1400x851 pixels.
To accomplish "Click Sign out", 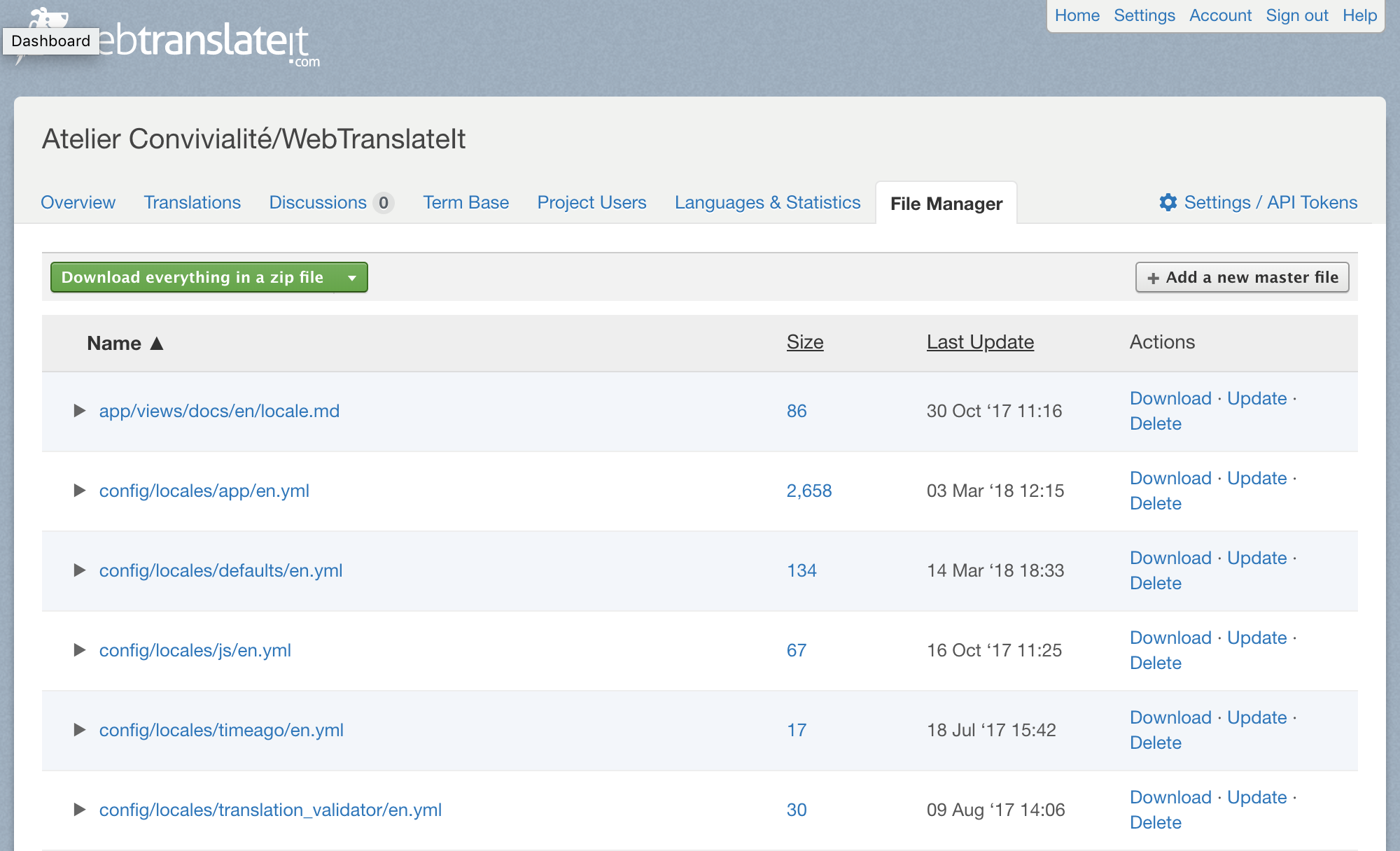I will [x=1296, y=15].
